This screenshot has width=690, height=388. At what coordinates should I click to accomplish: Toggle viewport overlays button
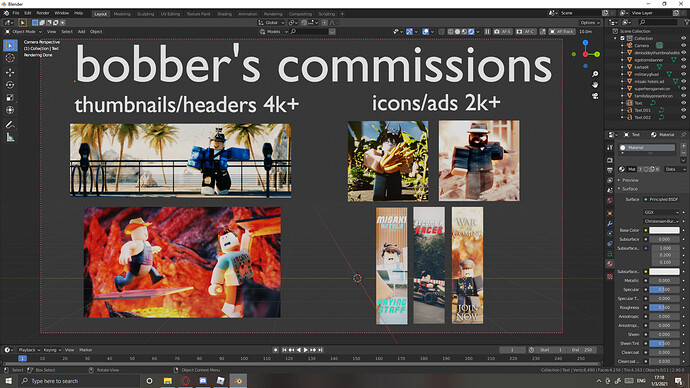click(x=425, y=32)
